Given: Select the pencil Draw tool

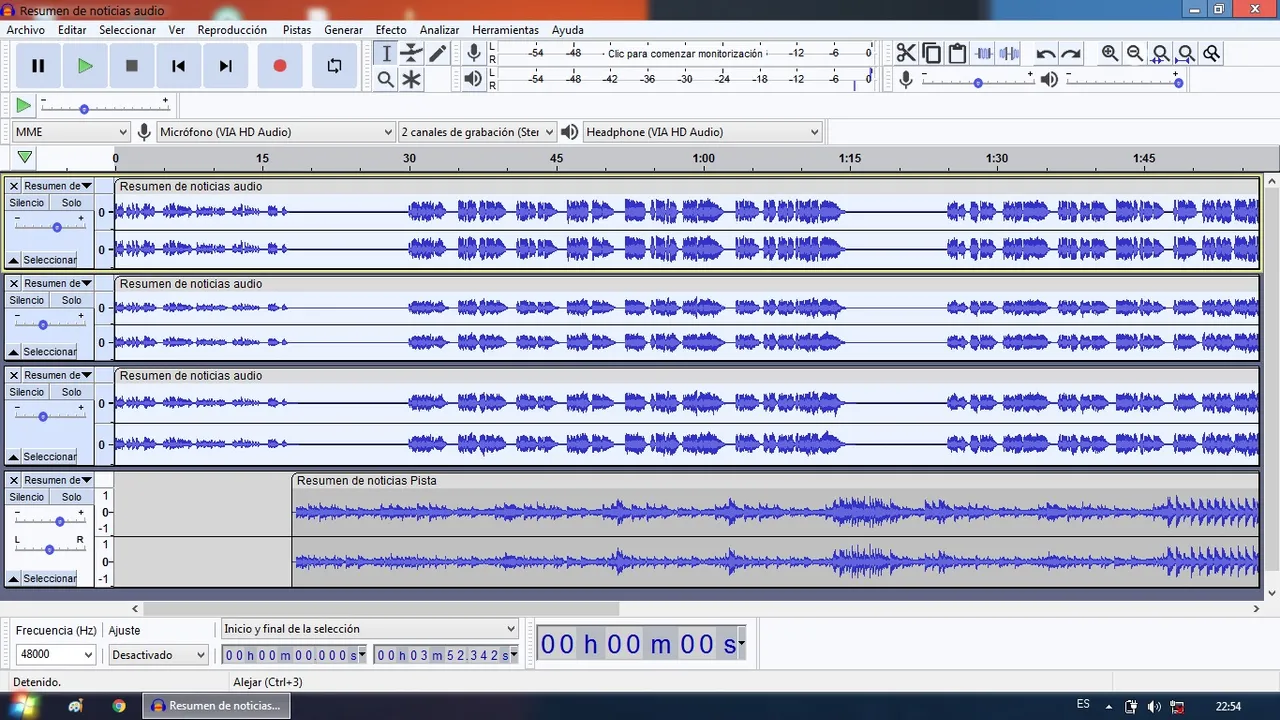Looking at the screenshot, I should (438, 54).
